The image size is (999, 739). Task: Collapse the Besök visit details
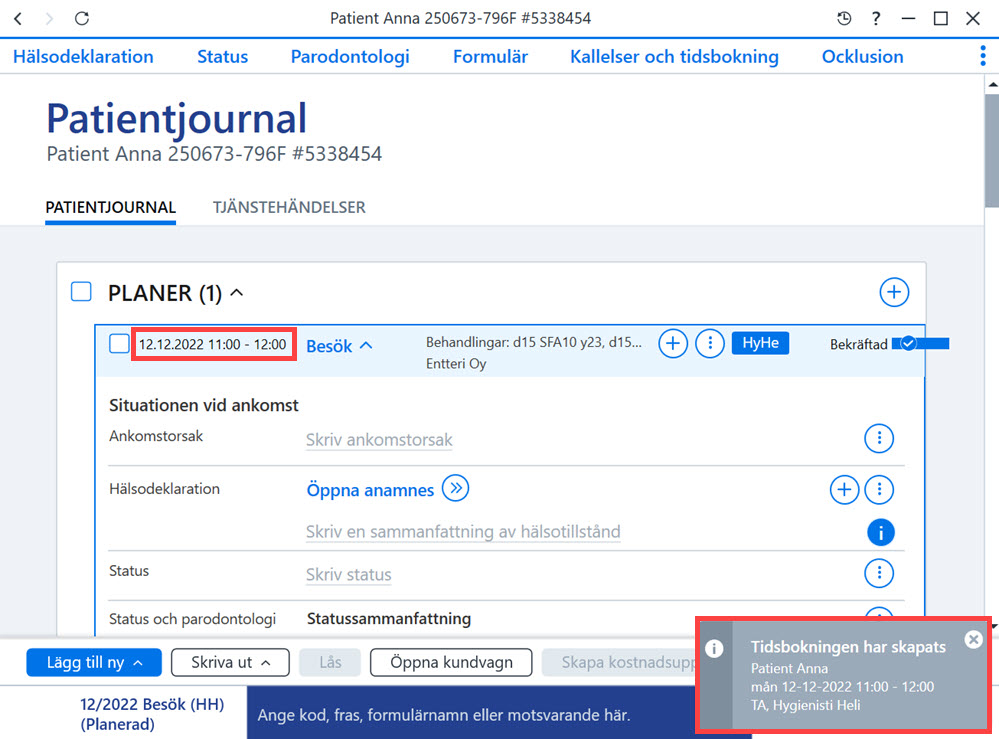point(366,345)
